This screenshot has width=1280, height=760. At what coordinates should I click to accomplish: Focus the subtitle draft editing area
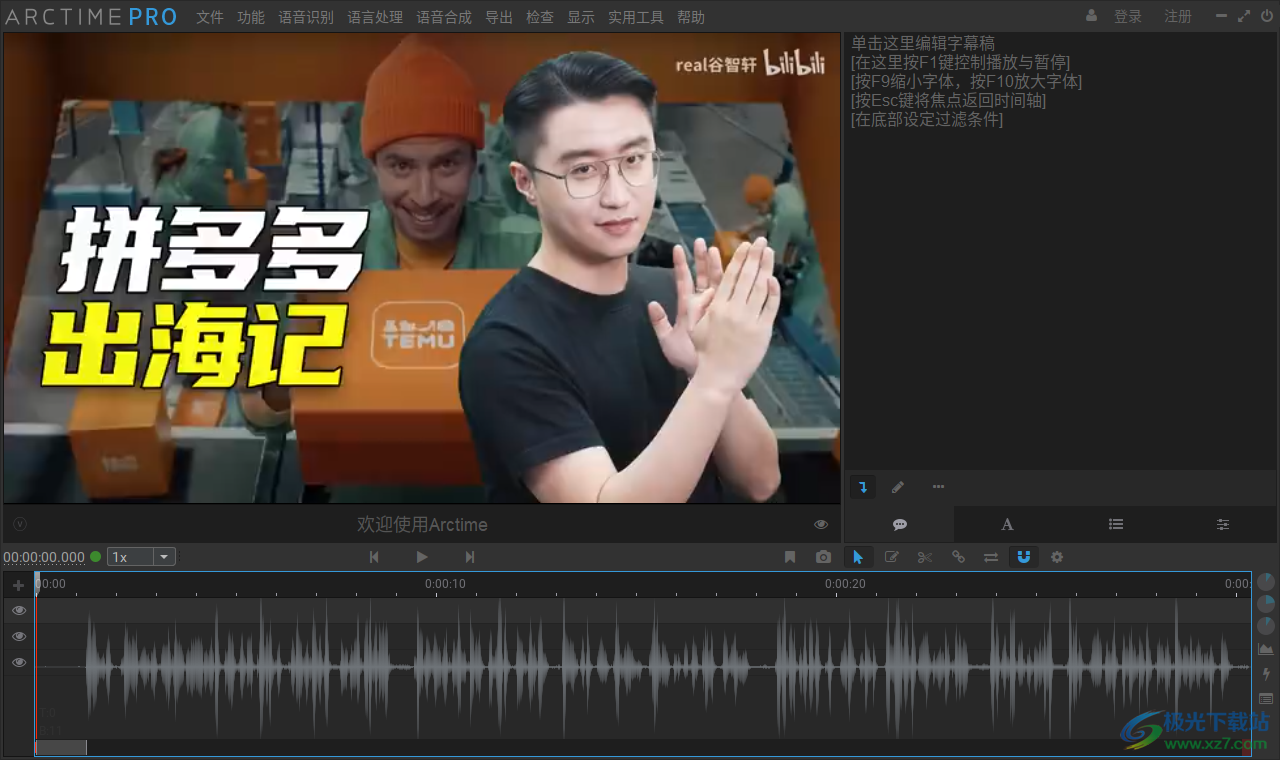click(1060, 250)
